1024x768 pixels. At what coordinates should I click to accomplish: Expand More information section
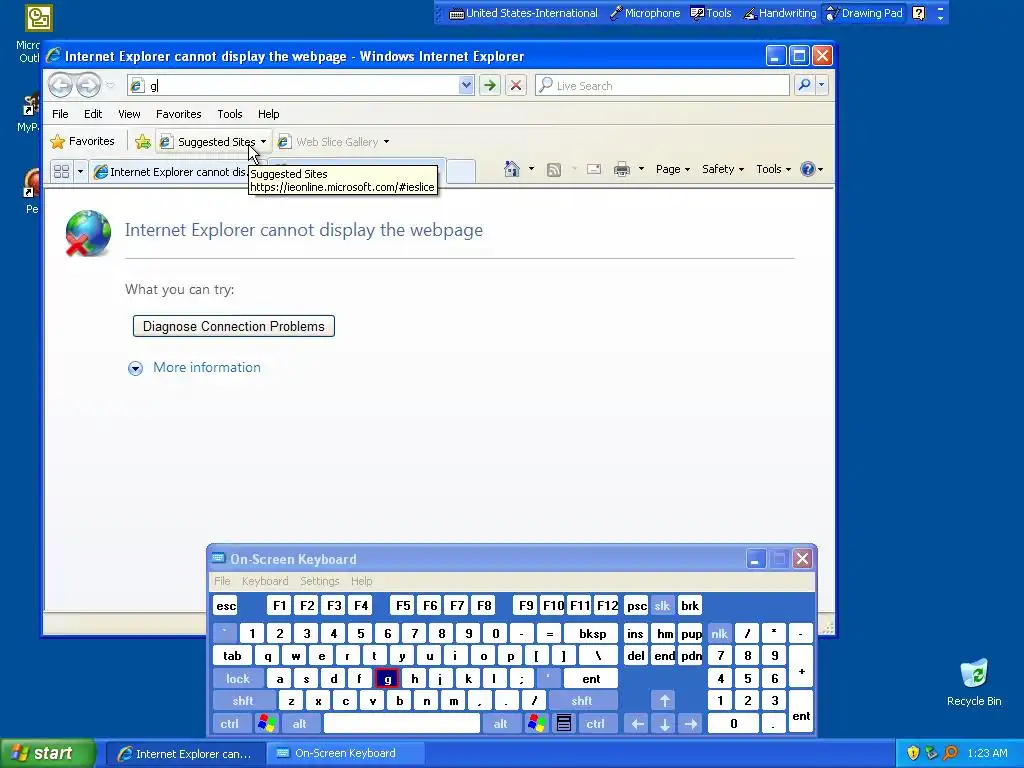coord(194,368)
